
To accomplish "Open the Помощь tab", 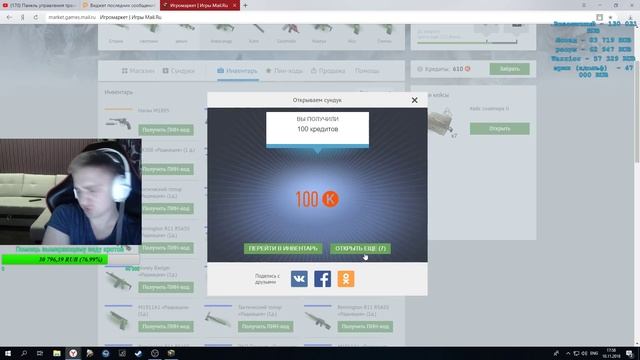I will 367,71.
